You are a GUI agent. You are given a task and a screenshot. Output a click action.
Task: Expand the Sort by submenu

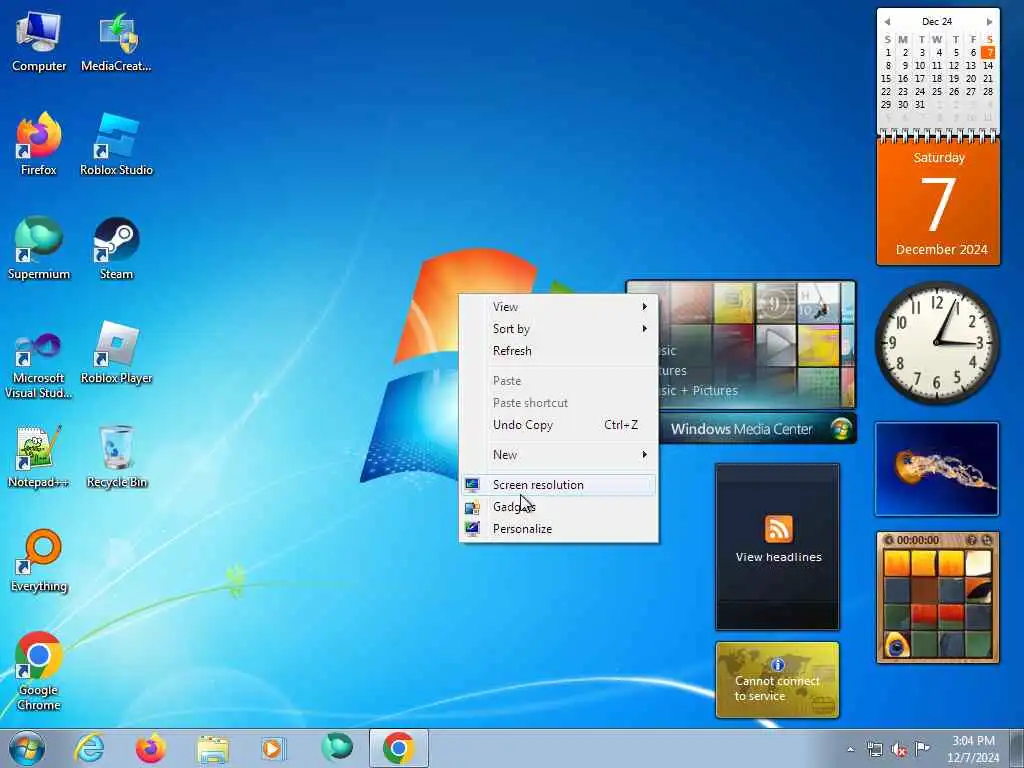point(558,329)
